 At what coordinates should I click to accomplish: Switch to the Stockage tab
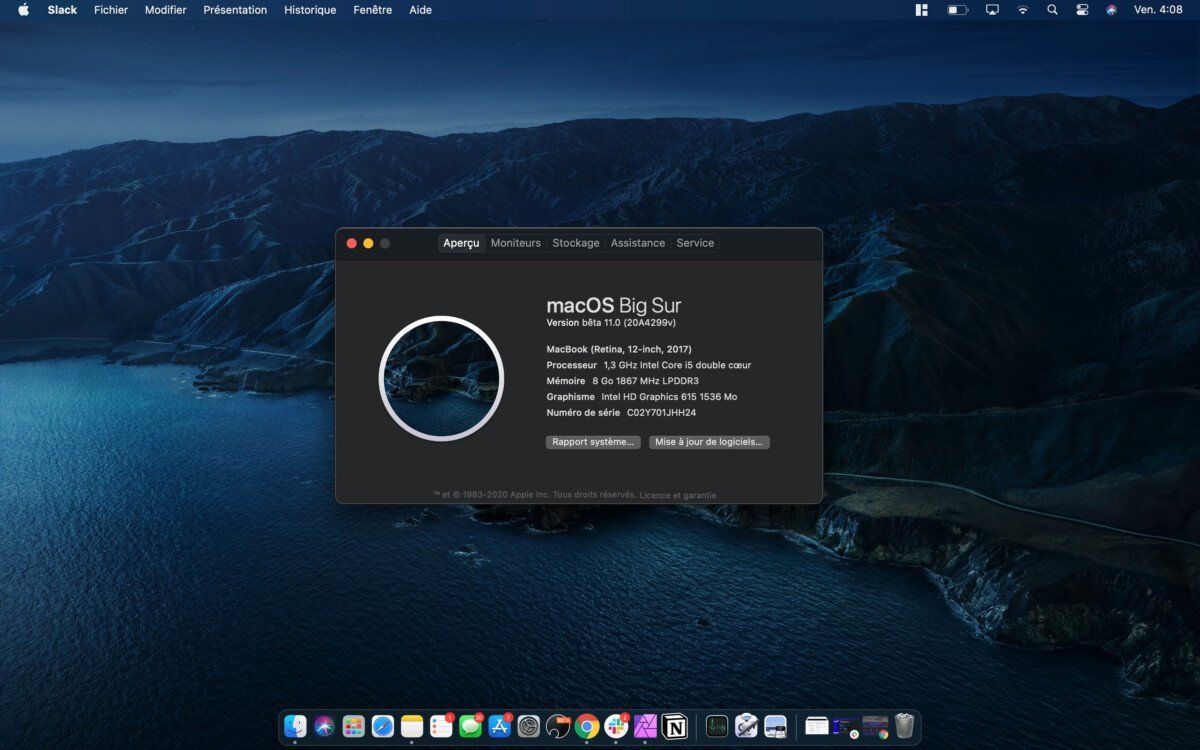[576, 243]
